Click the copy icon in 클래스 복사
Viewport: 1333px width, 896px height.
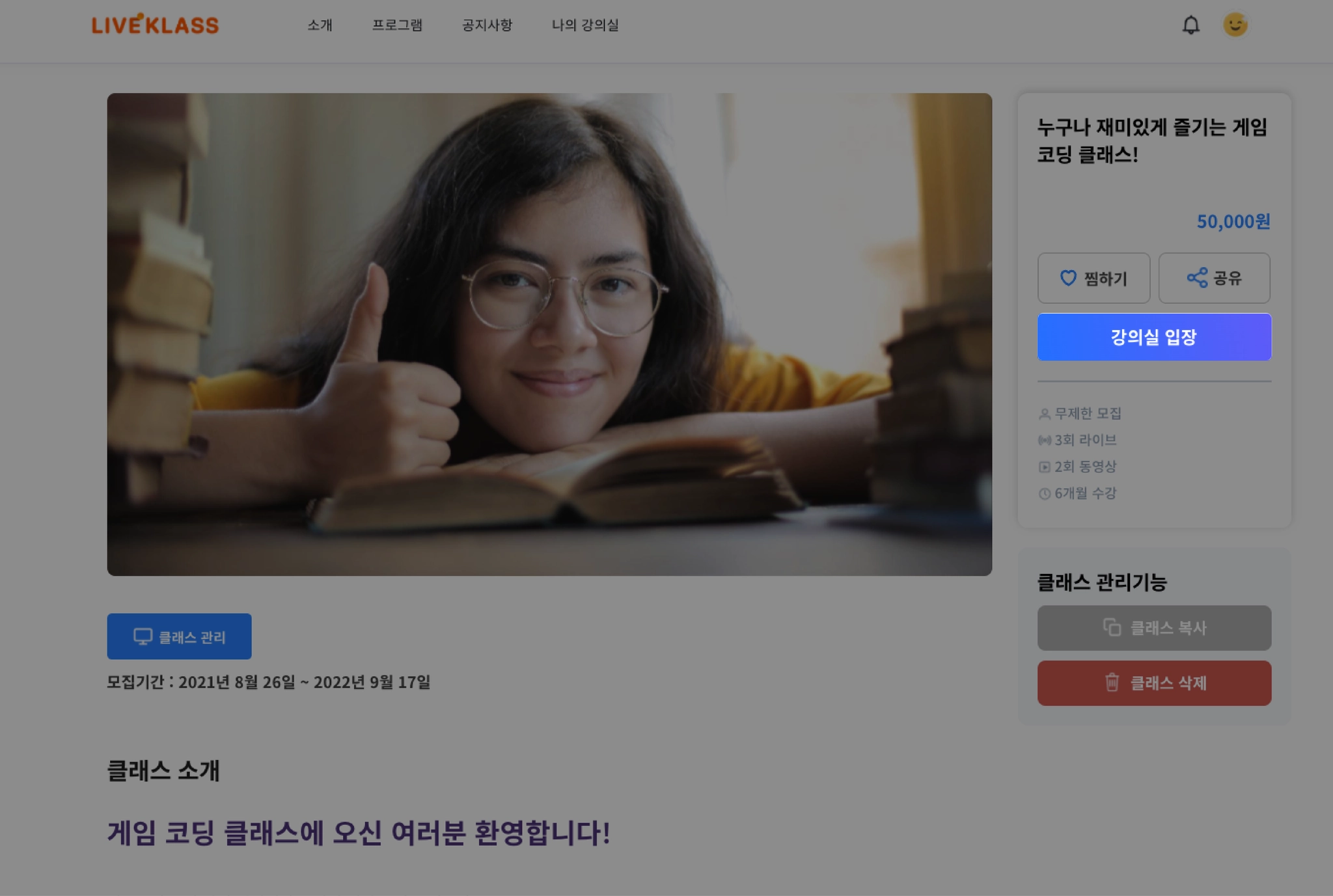click(1112, 627)
